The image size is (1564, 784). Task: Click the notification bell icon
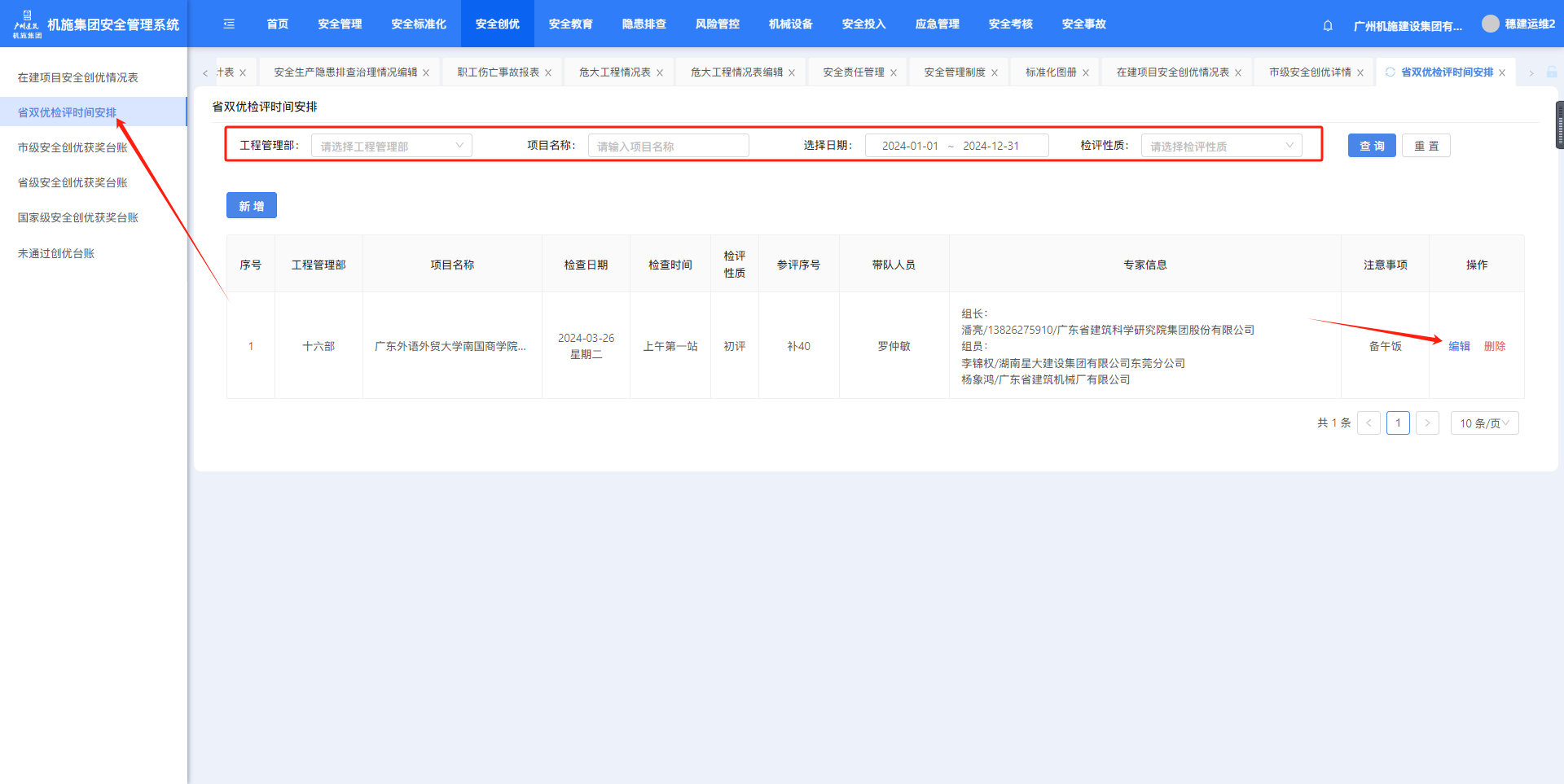[x=1328, y=25]
